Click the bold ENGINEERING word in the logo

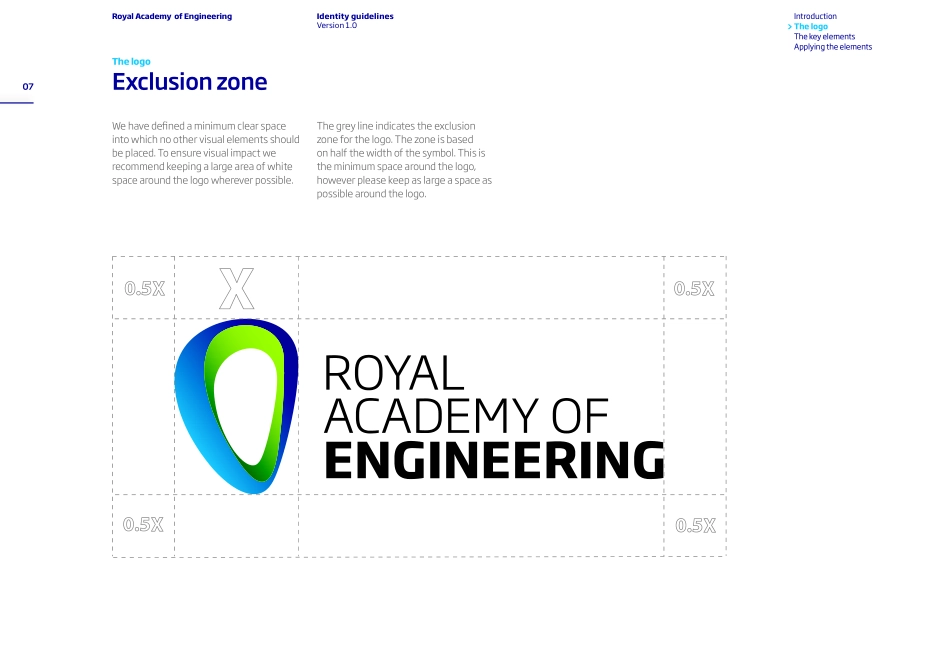[494, 459]
